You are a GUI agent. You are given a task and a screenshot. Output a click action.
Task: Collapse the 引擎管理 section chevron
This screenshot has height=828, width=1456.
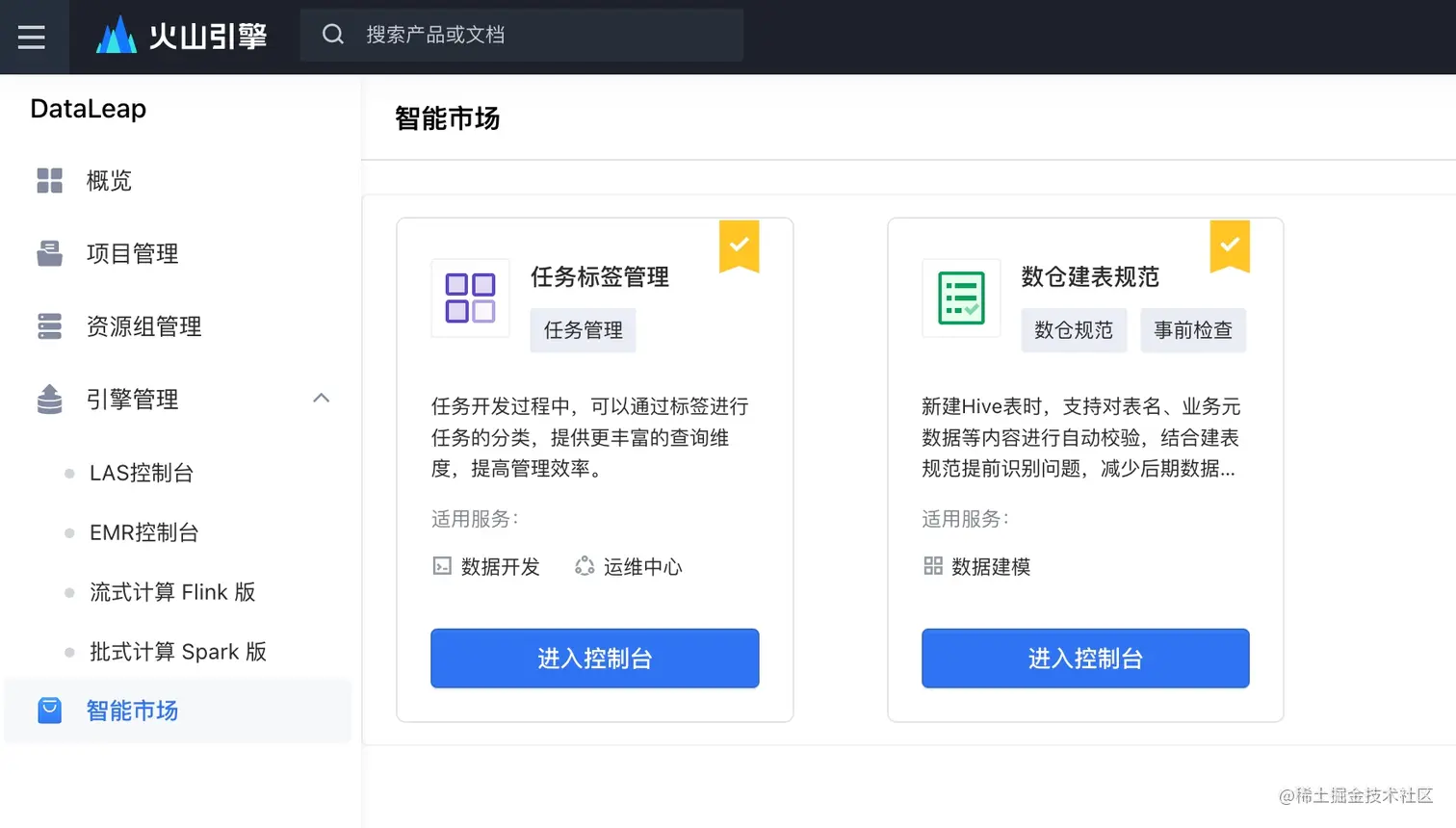tap(322, 398)
